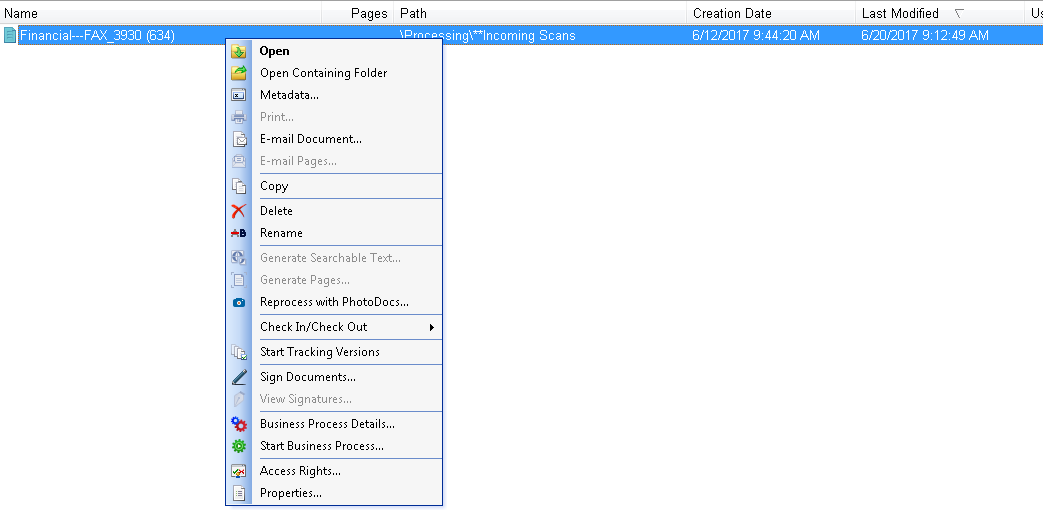Click the 6/20/2017 9:12:49 AM modified date

[925, 35]
